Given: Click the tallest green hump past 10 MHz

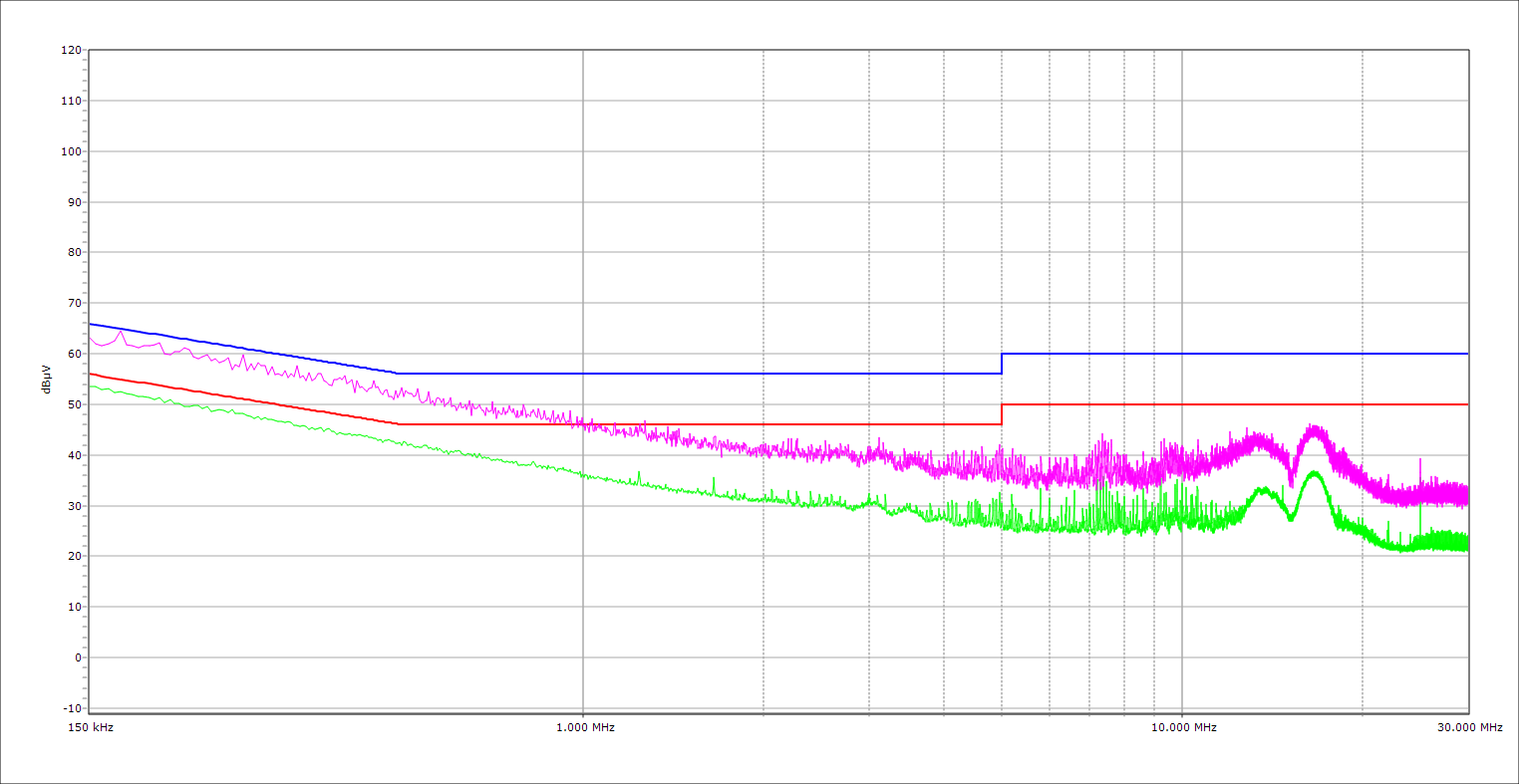Looking at the screenshot, I should tap(1315, 473).
